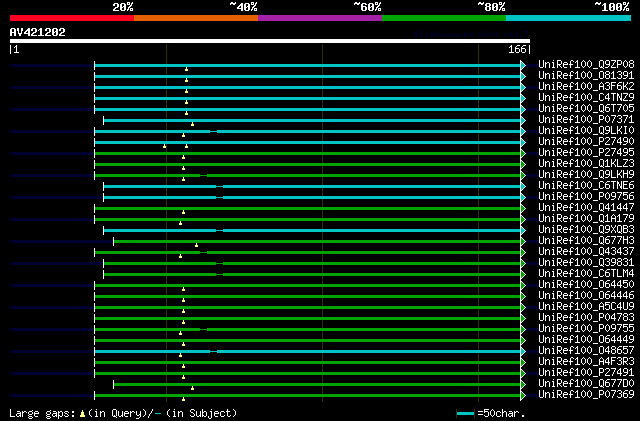Viewport: 640px width, 421px height.
Task: Open subject UniRef100_Q6T705 label
Action: click(586, 109)
